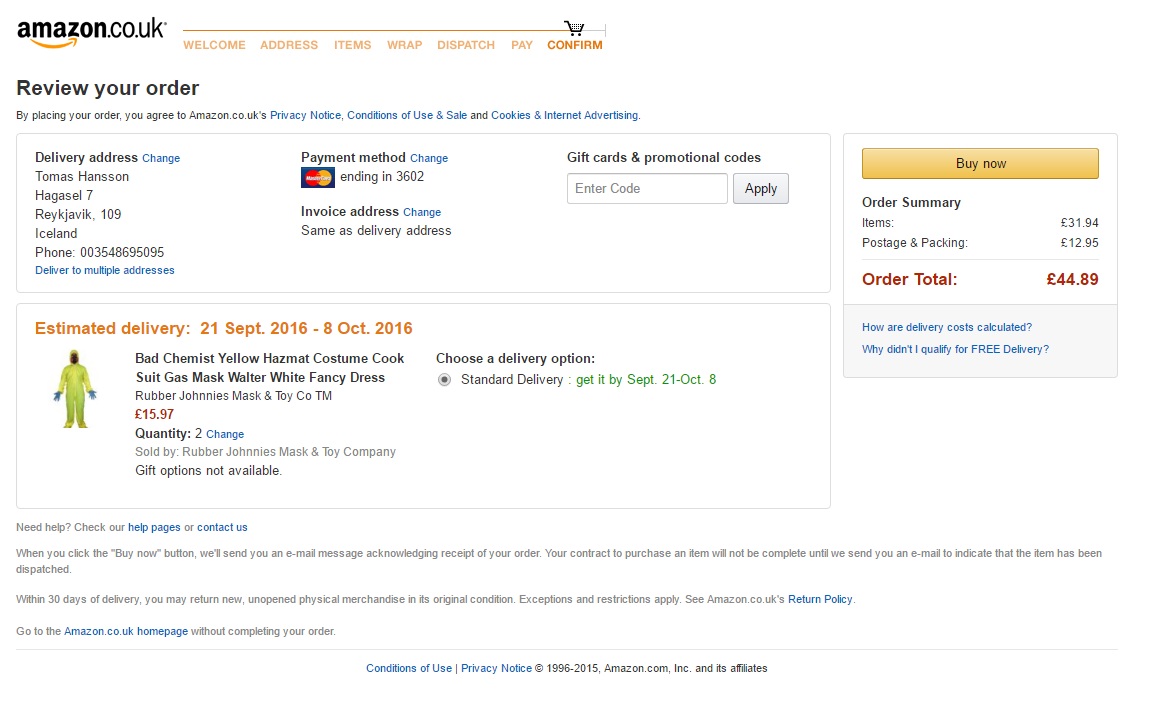Go to the ADDRESS checkout step
This screenshot has height=711, width=1161.
(289, 45)
